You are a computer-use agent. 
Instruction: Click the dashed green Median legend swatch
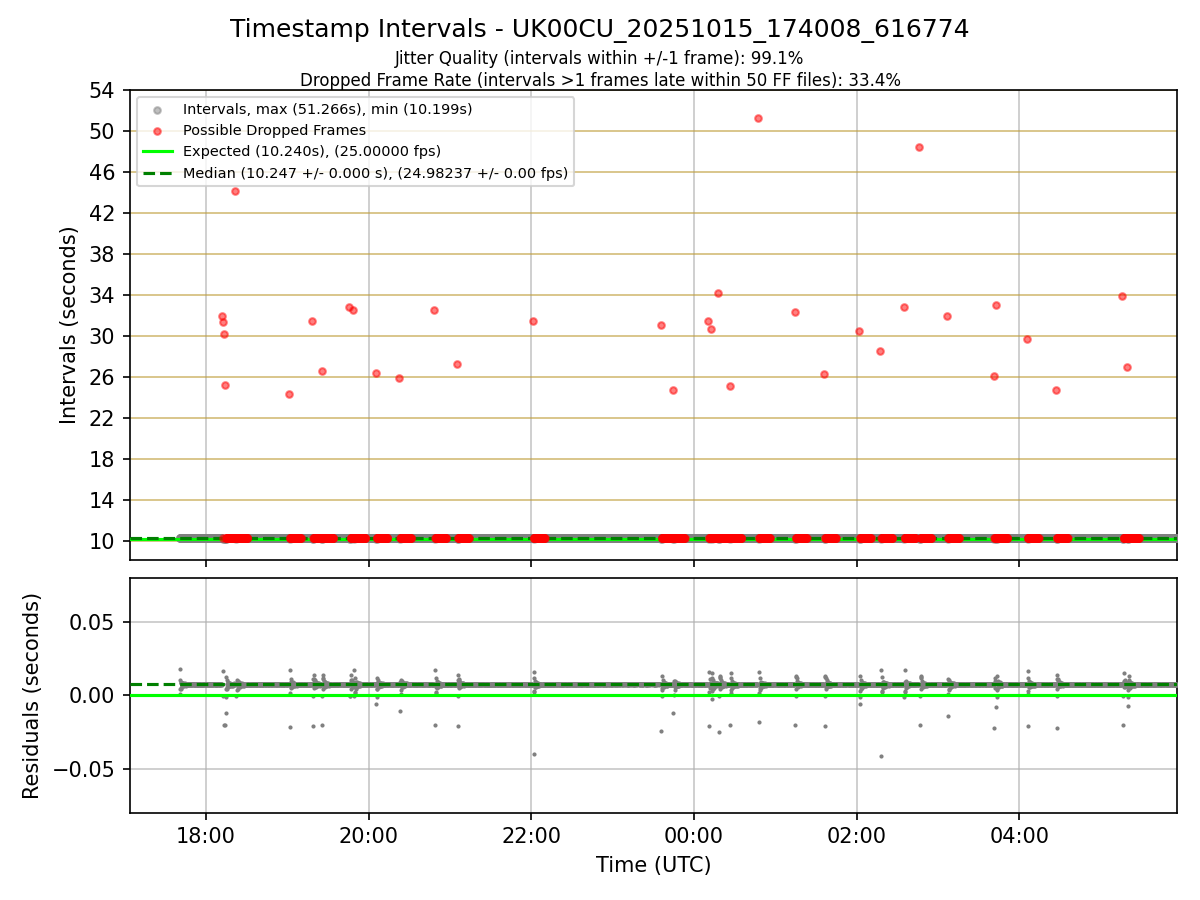pyautogui.click(x=158, y=173)
